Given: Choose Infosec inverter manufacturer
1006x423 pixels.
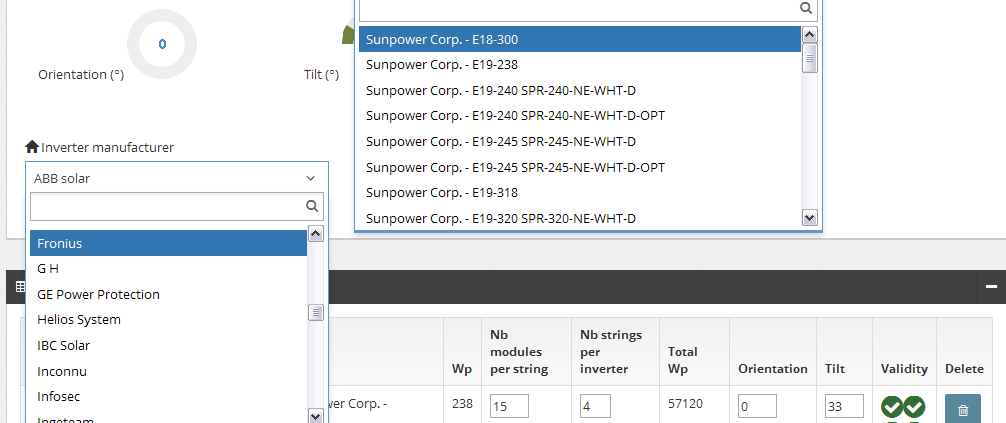Looking at the screenshot, I should click(x=168, y=396).
